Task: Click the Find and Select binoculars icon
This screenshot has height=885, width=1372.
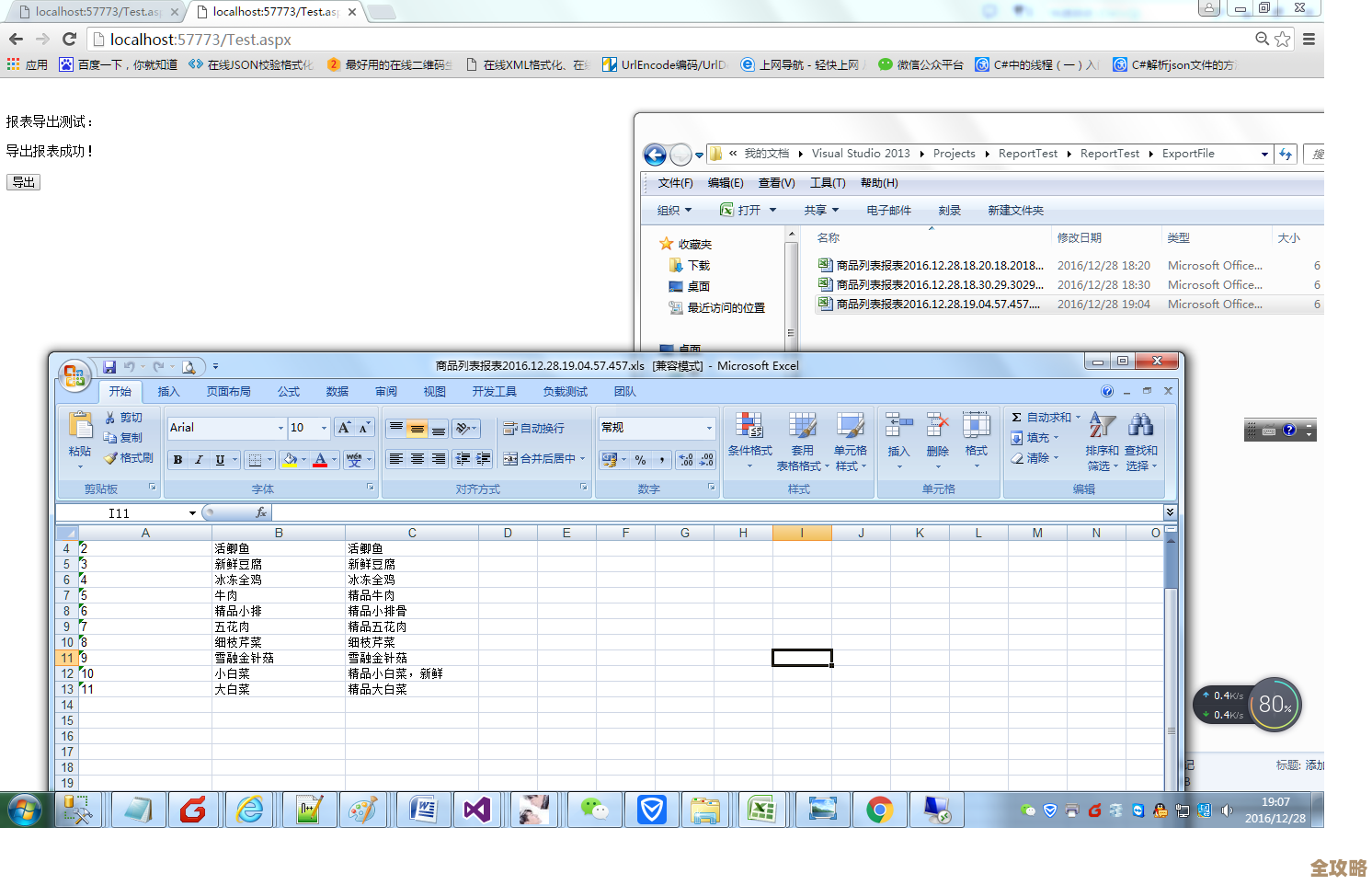Action: pyautogui.click(x=1140, y=426)
